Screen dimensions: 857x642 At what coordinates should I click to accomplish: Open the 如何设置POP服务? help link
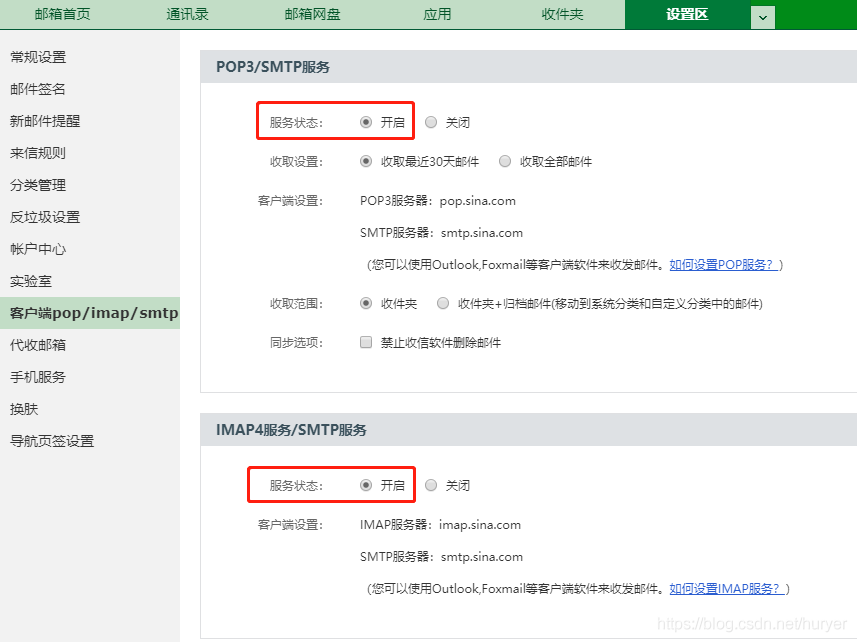(x=725, y=265)
